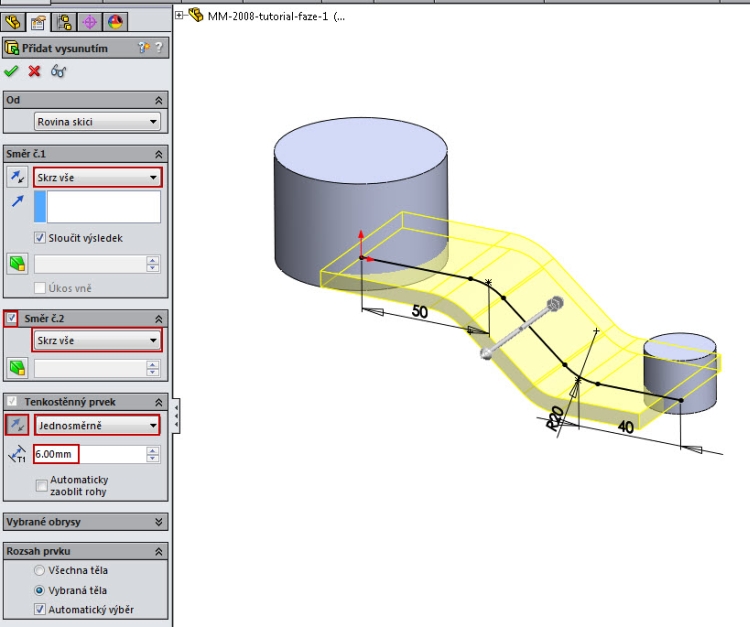
Task: Click the 50 dimension in sketch
Action: pyautogui.click(x=419, y=312)
